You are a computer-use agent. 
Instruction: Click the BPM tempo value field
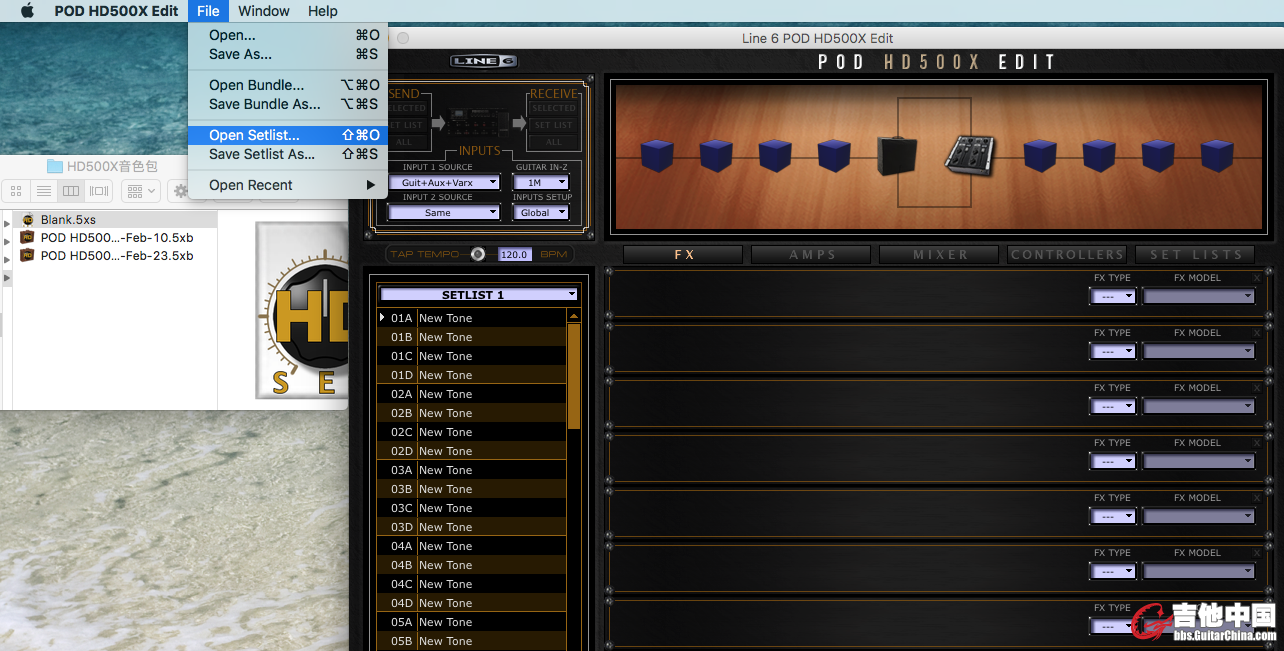coord(514,254)
